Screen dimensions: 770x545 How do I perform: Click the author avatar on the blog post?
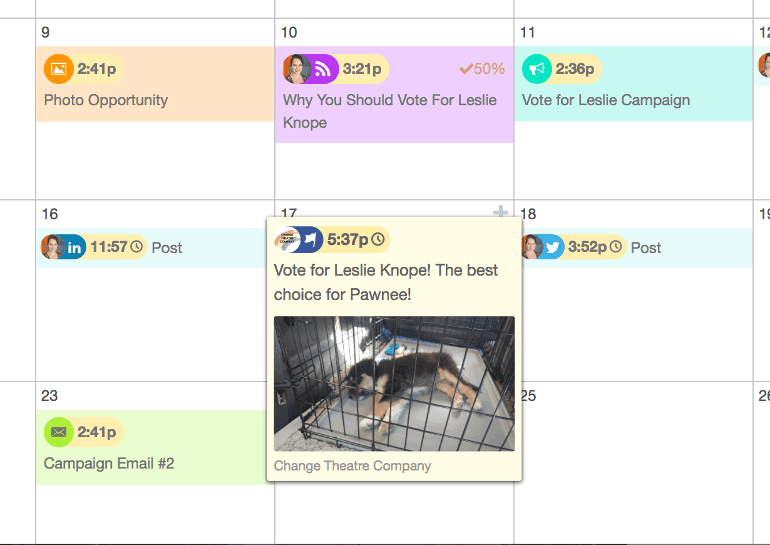pyautogui.click(x=297, y=69)
